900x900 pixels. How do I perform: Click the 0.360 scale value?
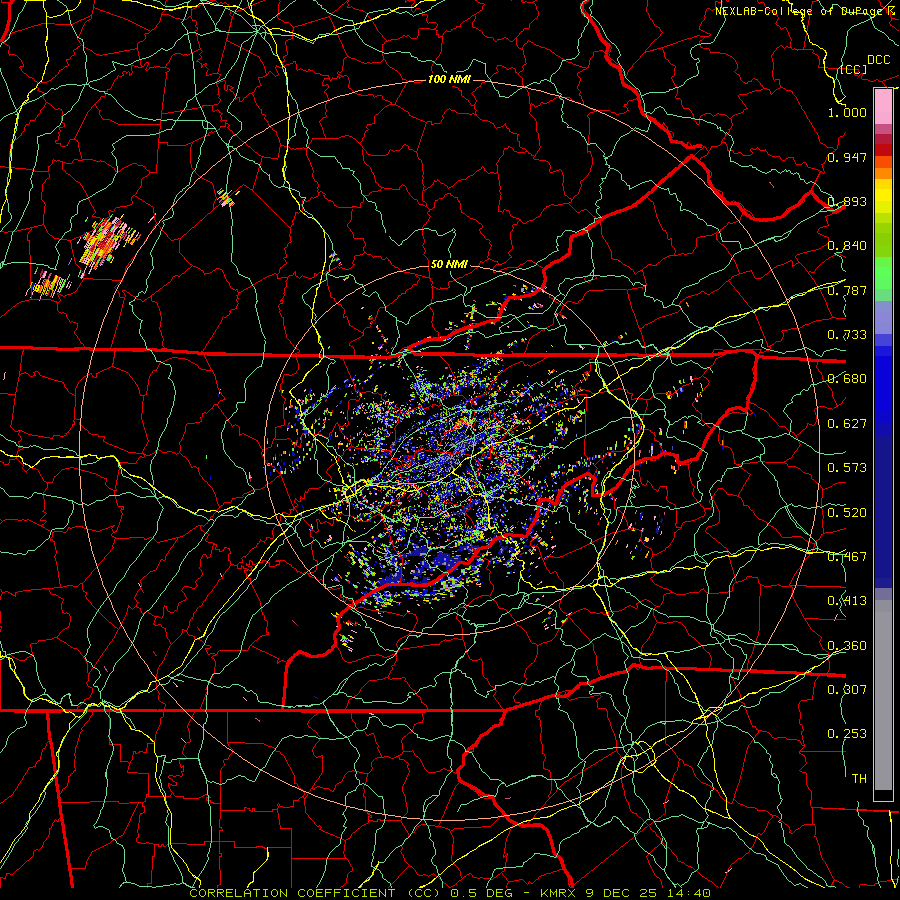pyautogui.click(x=847, y=646)
